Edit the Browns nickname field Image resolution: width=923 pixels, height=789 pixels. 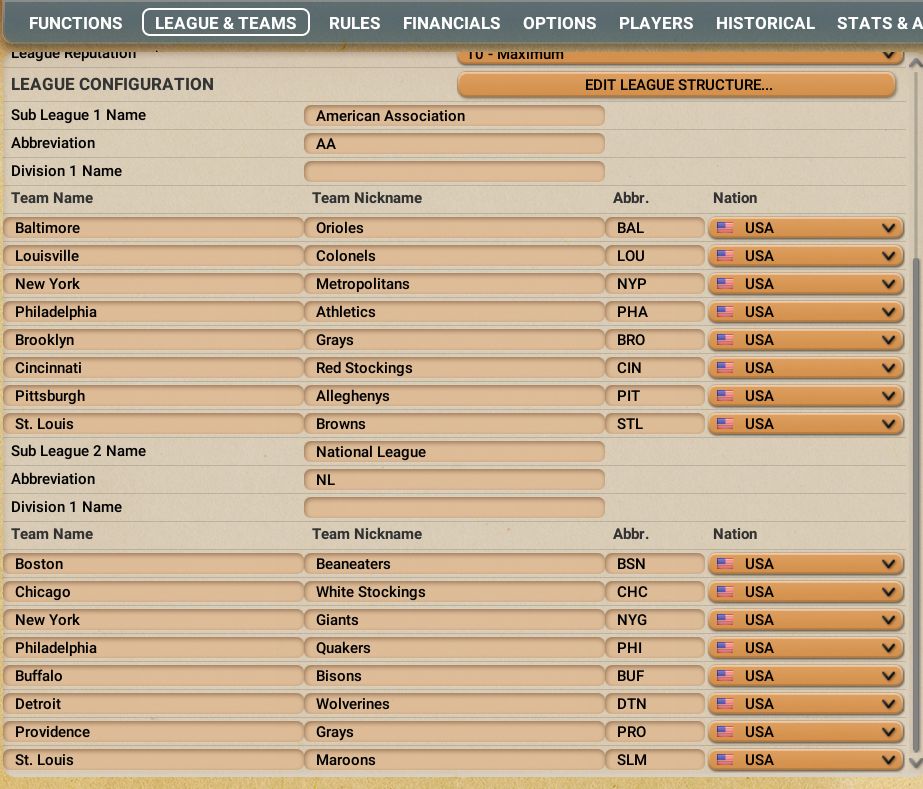tap(454, 424)
